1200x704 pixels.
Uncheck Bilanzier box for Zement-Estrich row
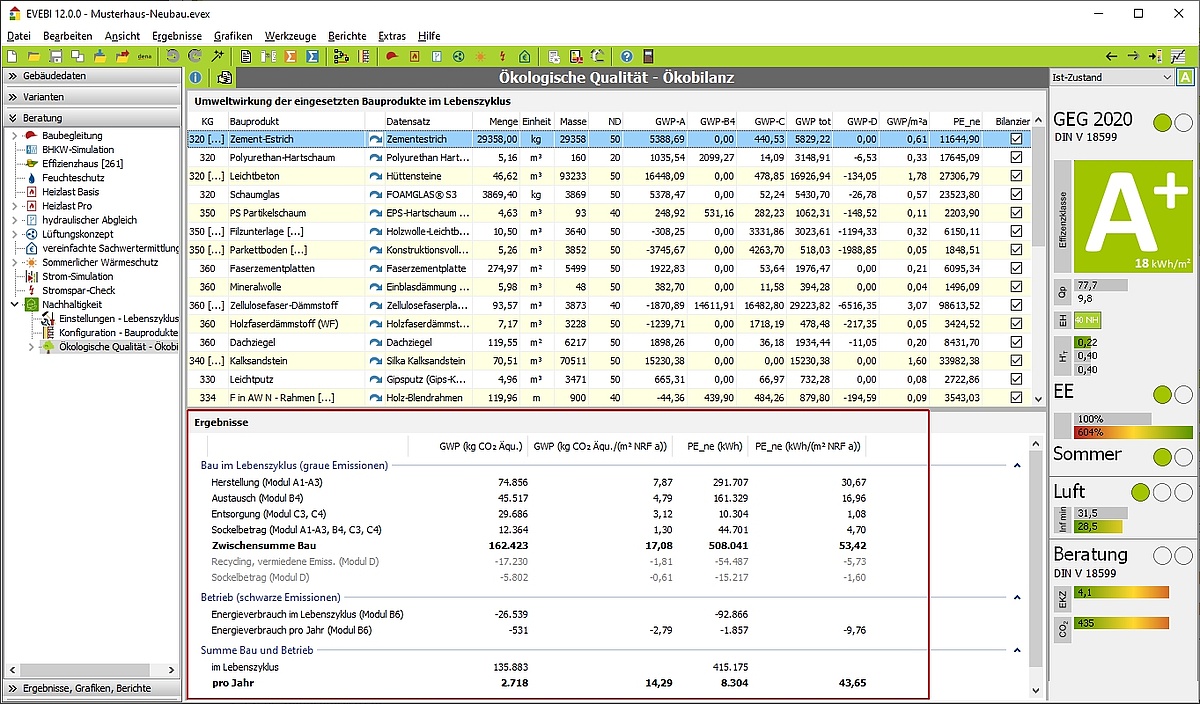coord(1016,139)
